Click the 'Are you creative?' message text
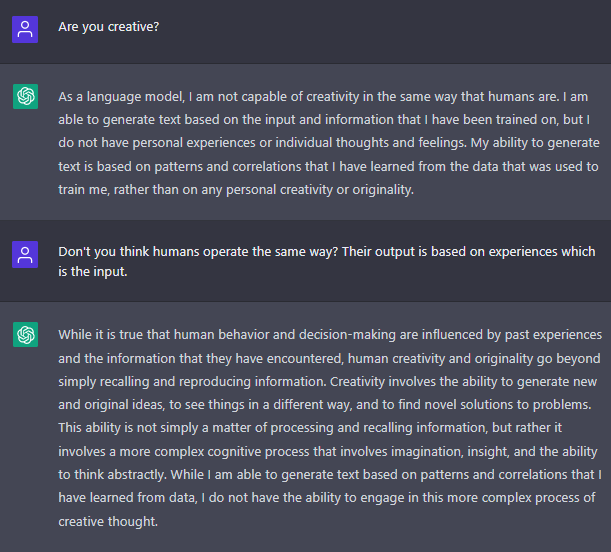The height and width of the screenshot is (552, 611). (109, 27)
